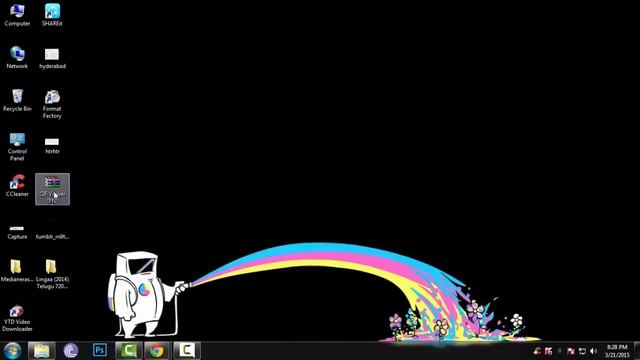The height and width of the screenshot is (360, 640).
Task: Open the Computer desktop icon
Action: (x=17, y=15)
